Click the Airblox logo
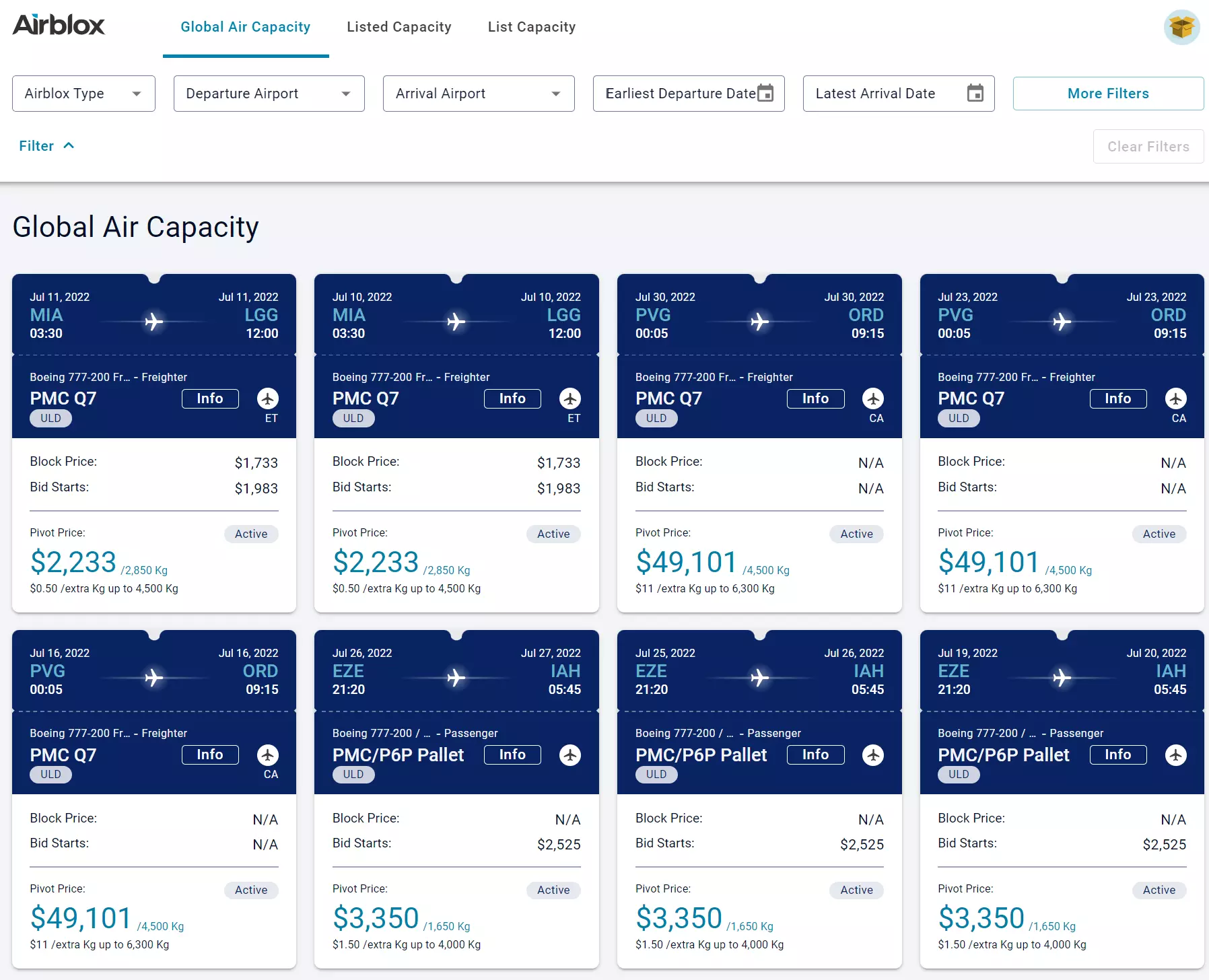This screenshot has height=980, width=1209. 59,26
